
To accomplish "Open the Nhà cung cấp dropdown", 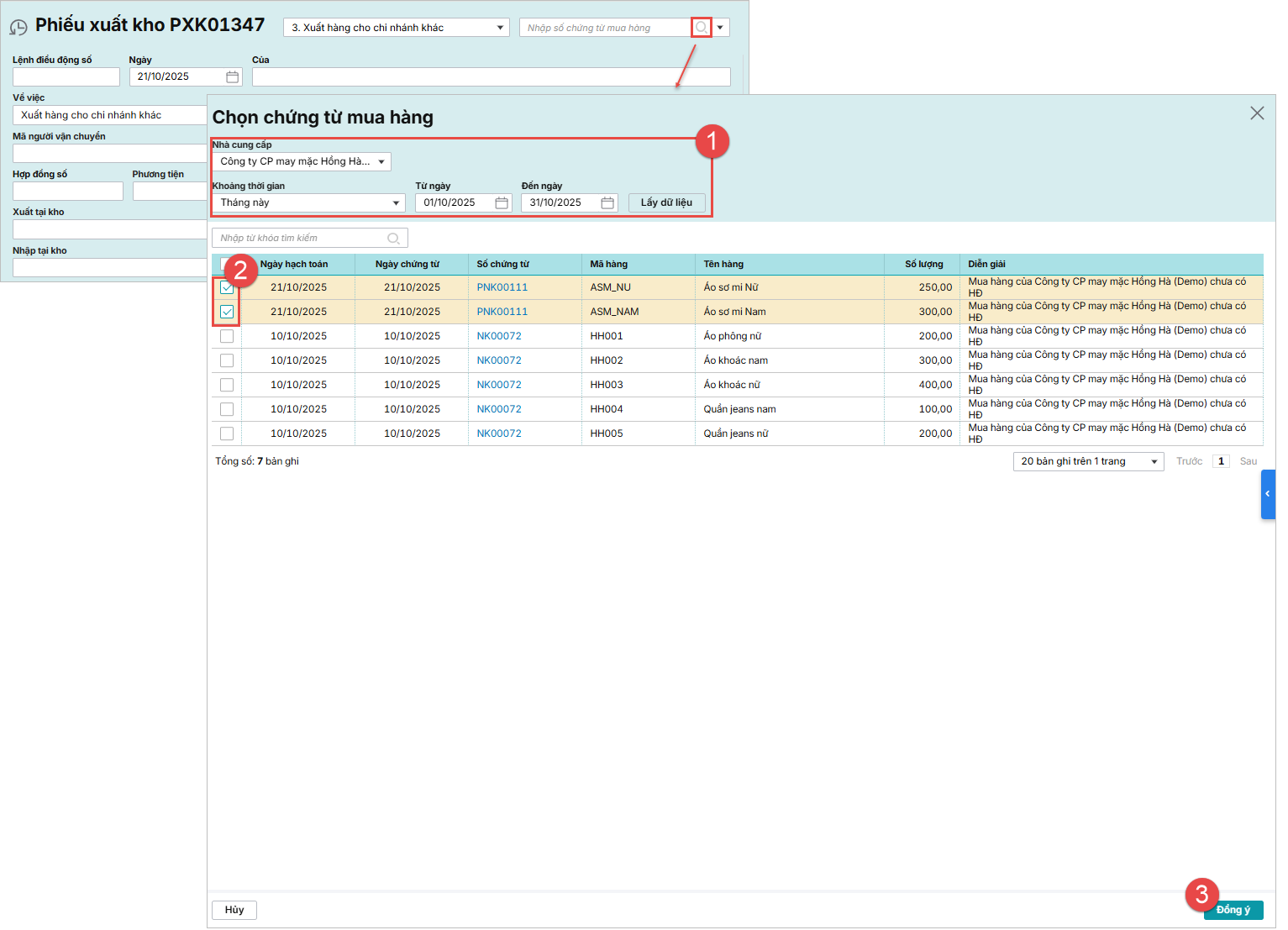I will (x=302, y=161).
